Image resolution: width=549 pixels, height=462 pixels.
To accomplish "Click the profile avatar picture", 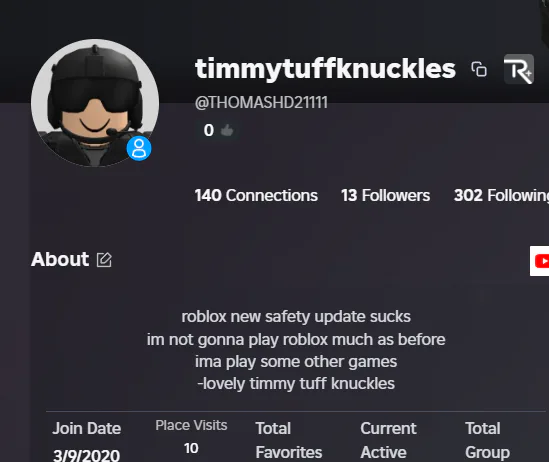I will coord(95,103).
